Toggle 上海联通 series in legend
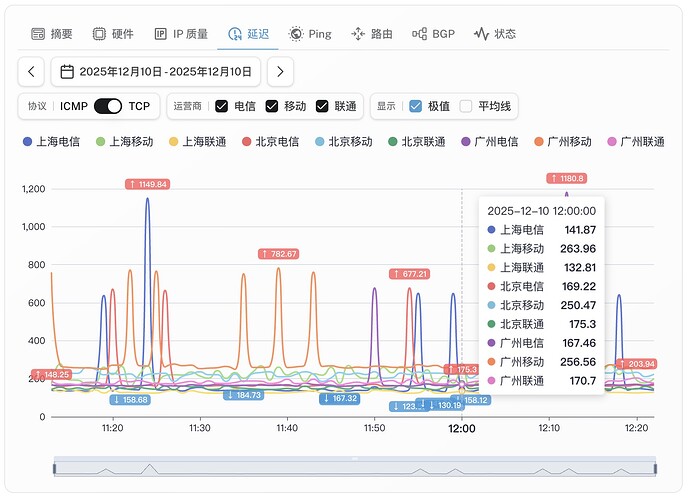 tap(198, 141)
